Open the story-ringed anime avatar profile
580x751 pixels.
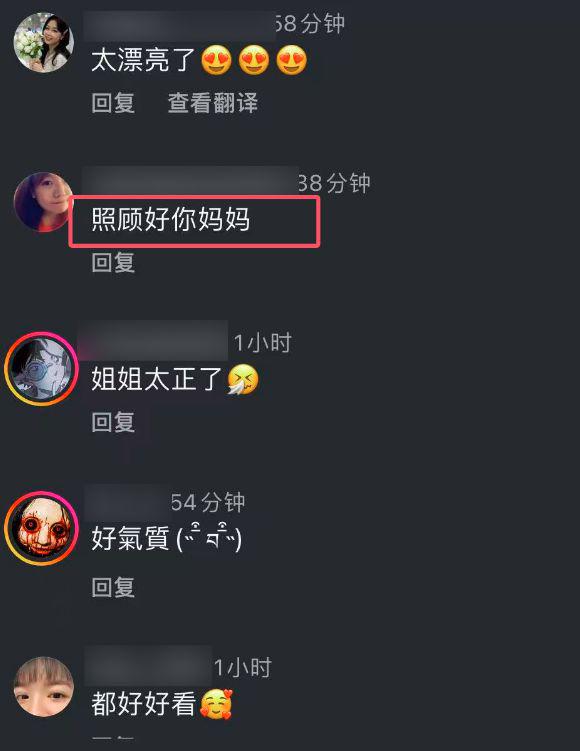[41, 369]
